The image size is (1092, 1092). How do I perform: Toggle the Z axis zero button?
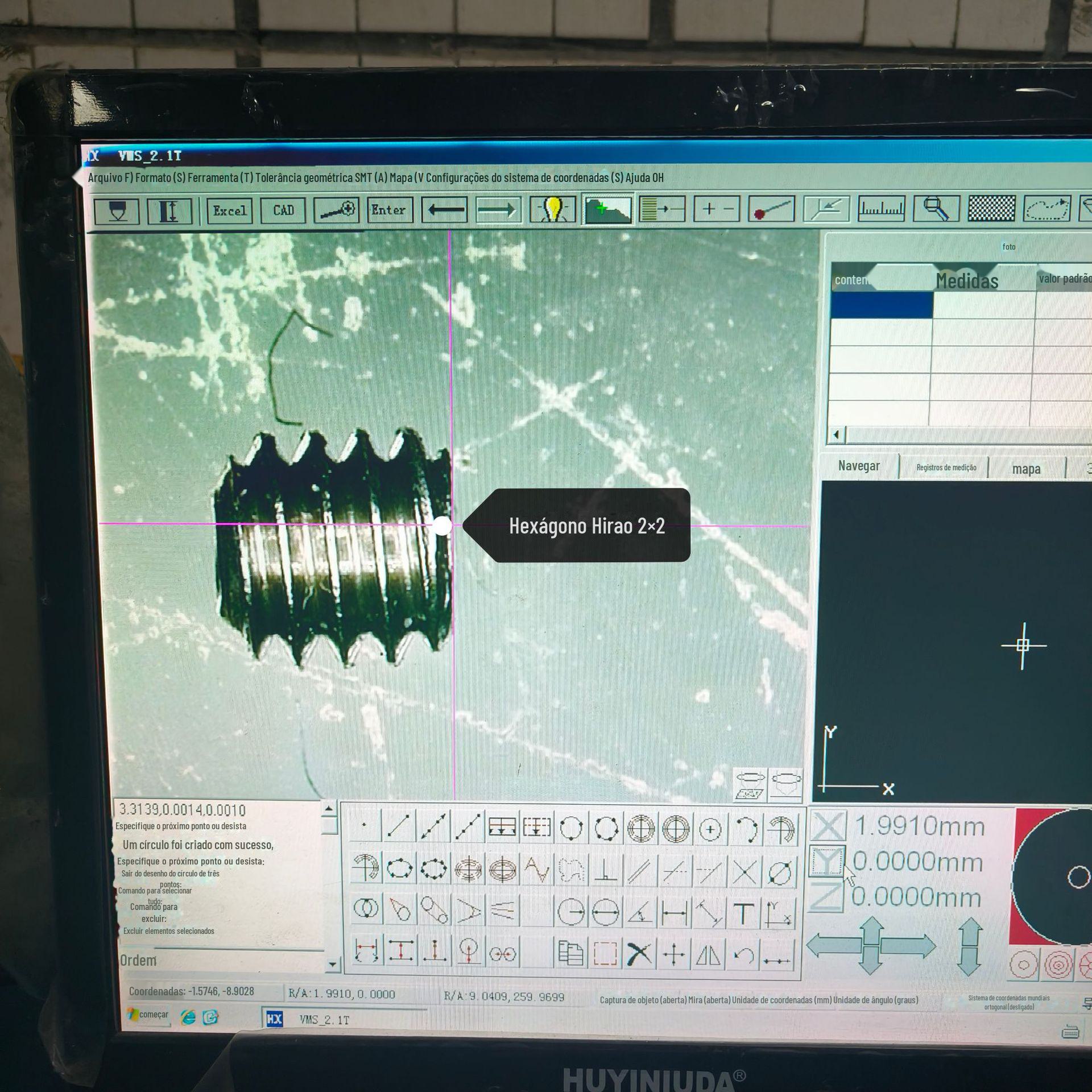(x=827, y=897)
